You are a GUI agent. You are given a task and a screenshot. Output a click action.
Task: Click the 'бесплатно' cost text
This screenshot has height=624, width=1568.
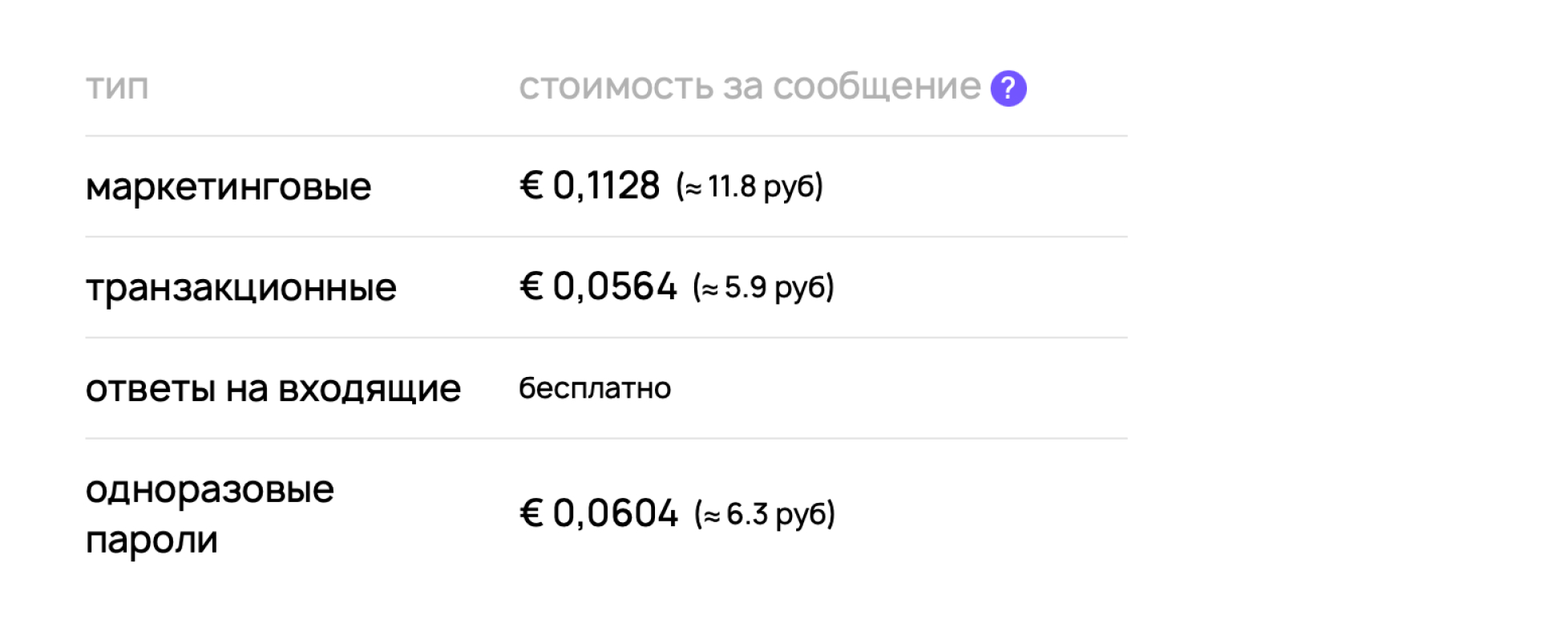point(595,388)
